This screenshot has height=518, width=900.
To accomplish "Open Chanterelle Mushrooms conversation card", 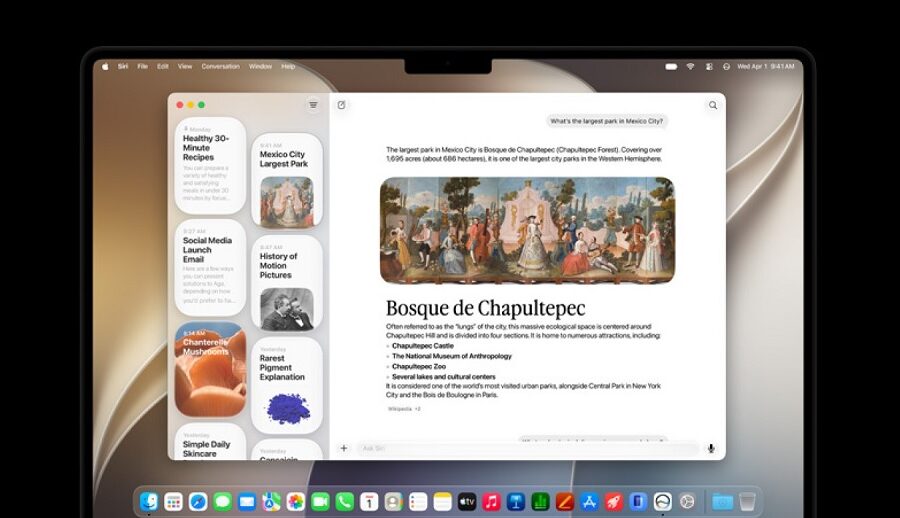I will coord(211,369).
